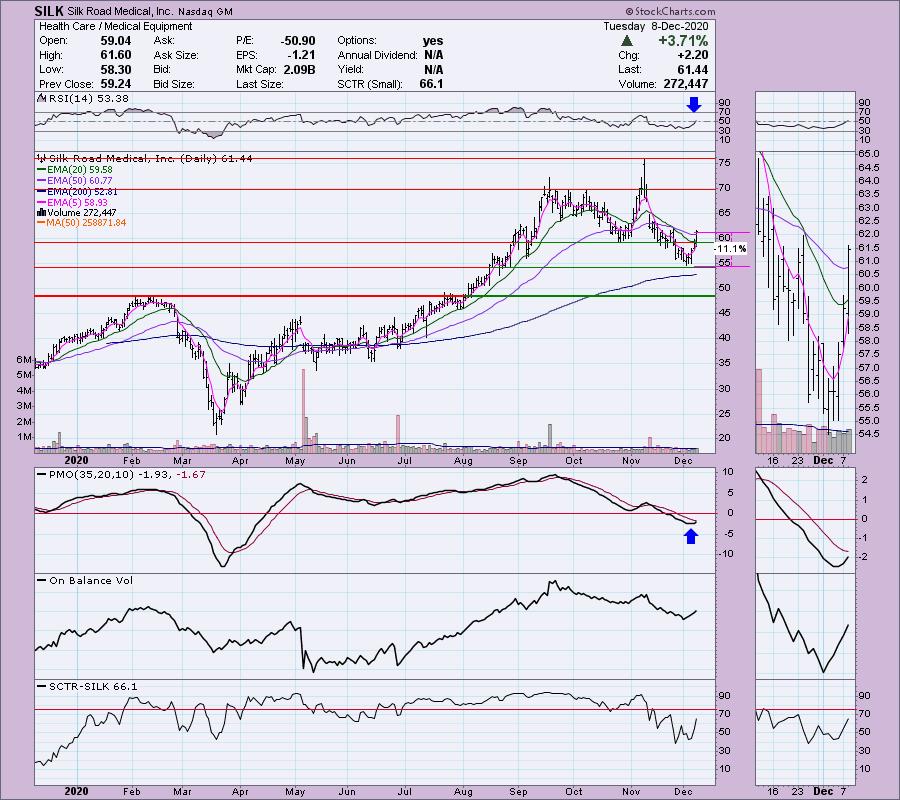This screenshot has height=800, width=900.
Task: Click the High value 61.60
Action: 116,55
